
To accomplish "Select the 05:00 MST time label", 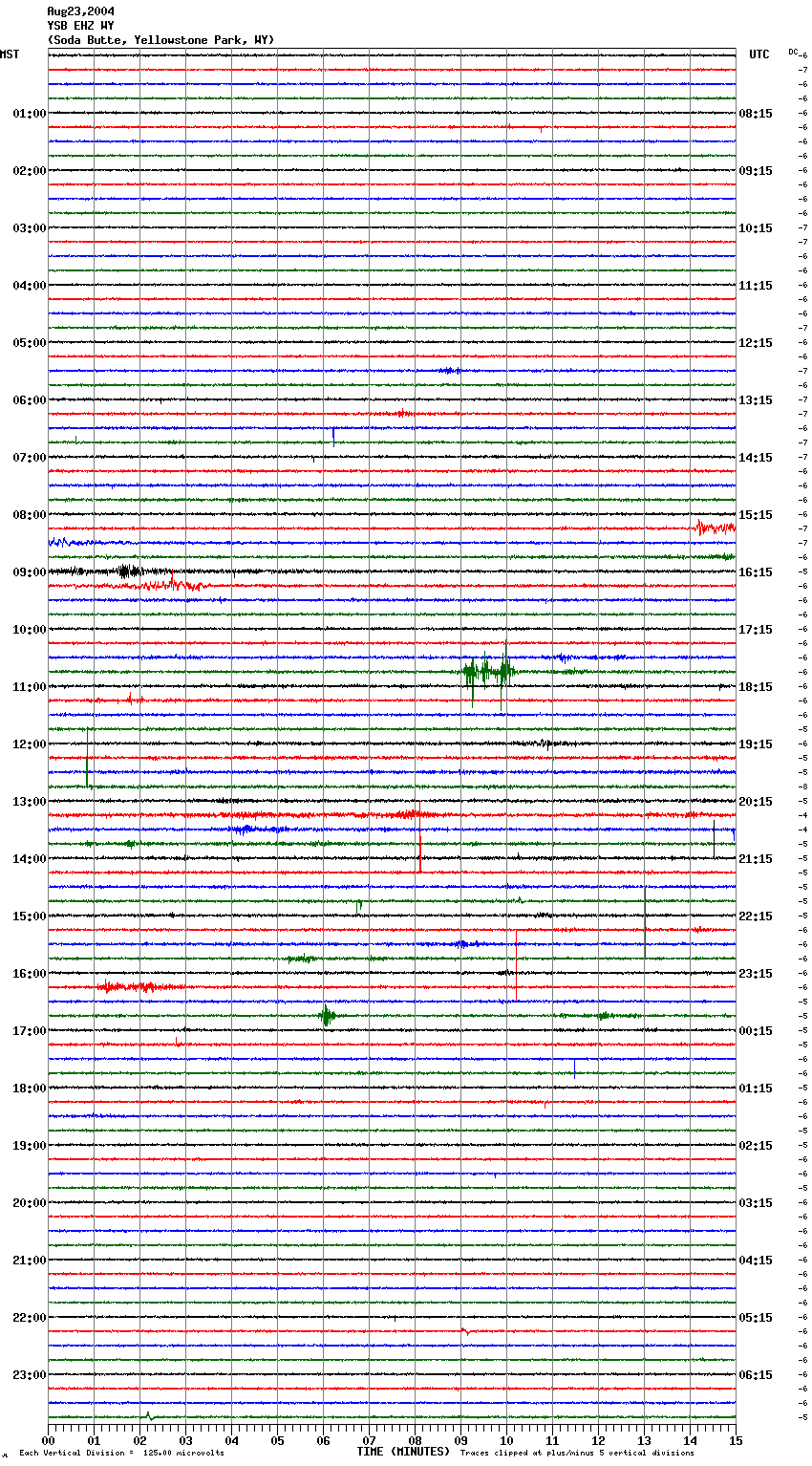I will click(x=30, y=343).
